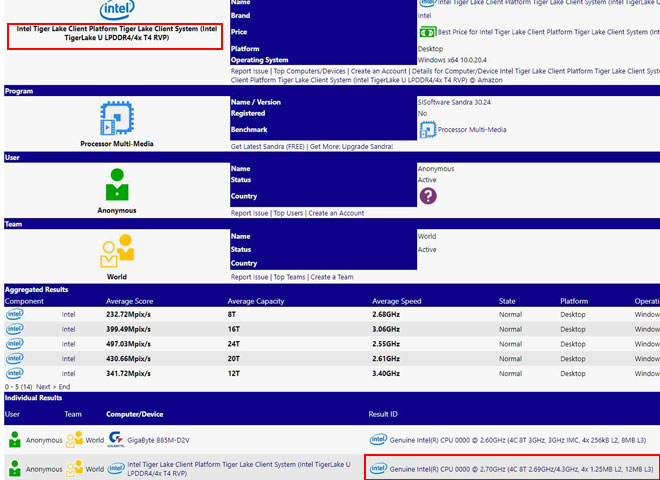Click the Component column header

pos(24,301)
